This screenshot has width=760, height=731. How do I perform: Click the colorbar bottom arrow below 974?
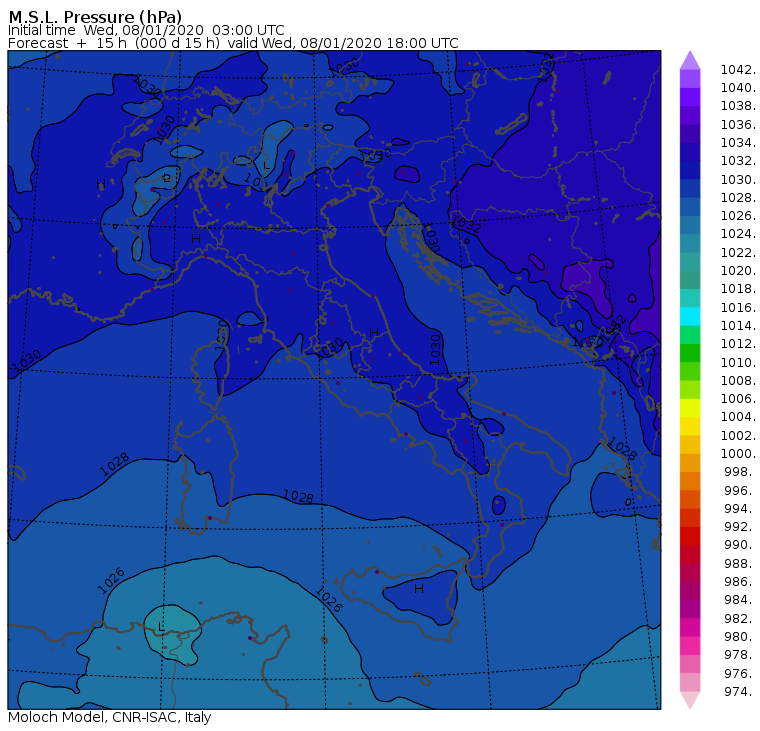click(690, 700)
